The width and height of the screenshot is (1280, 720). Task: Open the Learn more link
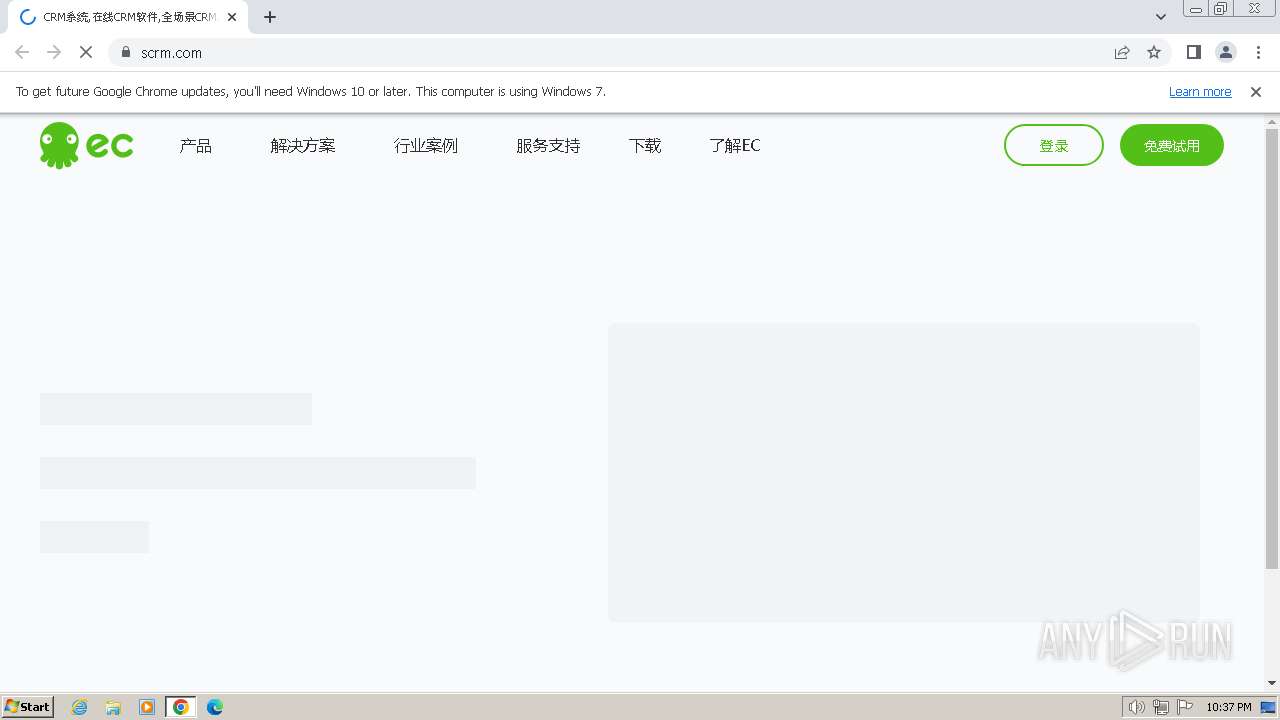pos(1200,91)
